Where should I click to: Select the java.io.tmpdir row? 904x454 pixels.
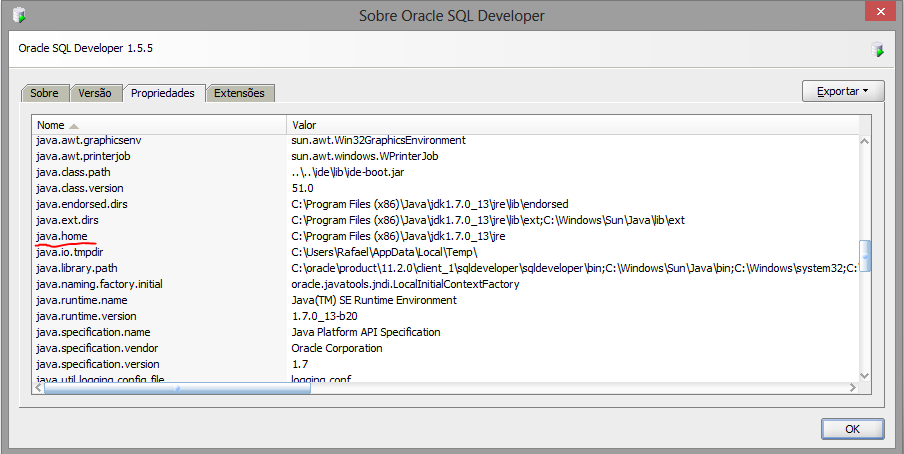[69, 252]
